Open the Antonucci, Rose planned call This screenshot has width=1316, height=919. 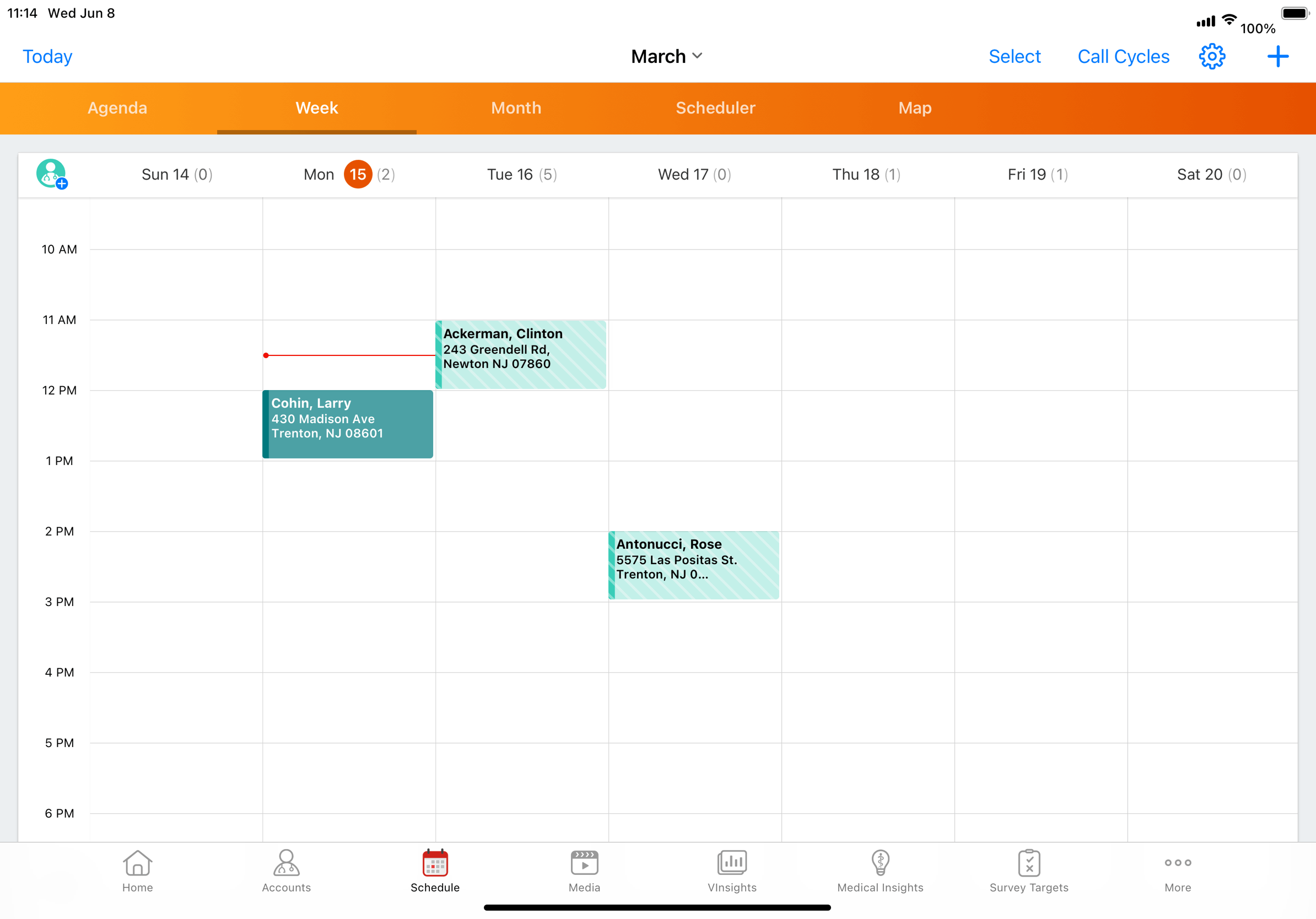[693, 565]
